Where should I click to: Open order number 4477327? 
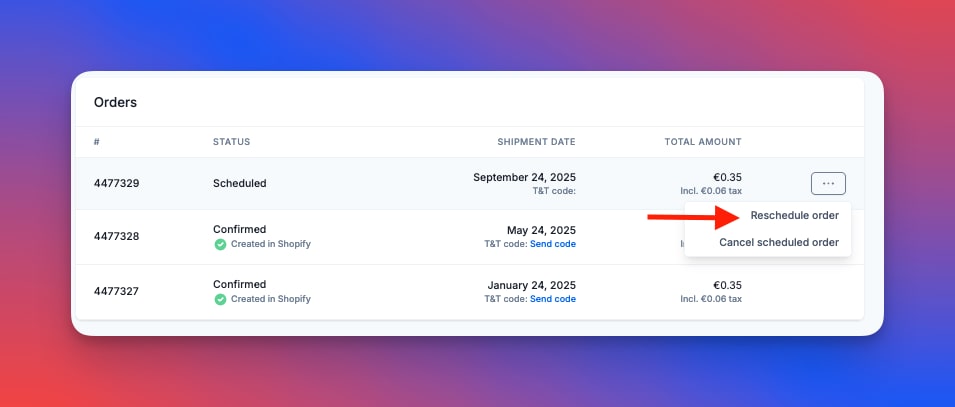click(x=116, y=291)
